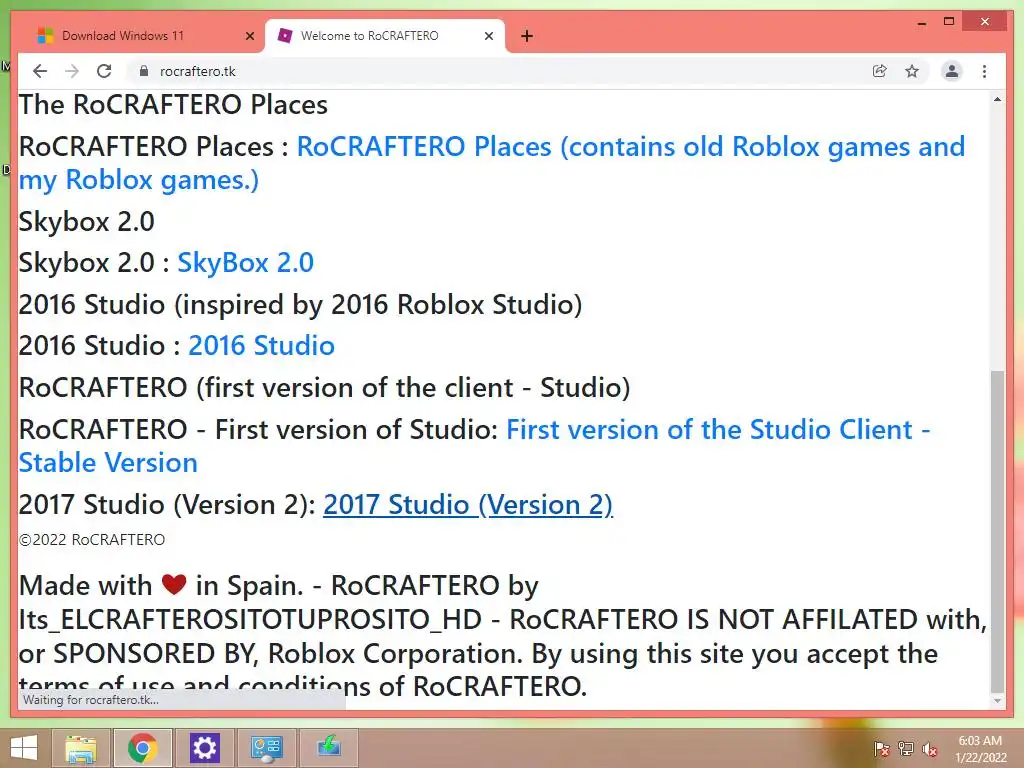Open the purple gear settings taskbar app

pyautogui.click(x=204, y=748)
